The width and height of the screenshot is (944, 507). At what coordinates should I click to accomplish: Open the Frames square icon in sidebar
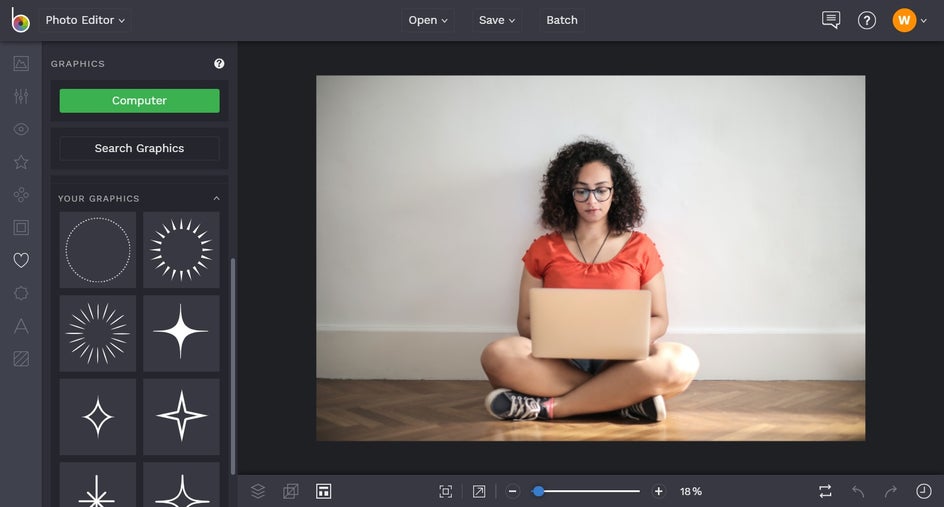click(21, 228)
